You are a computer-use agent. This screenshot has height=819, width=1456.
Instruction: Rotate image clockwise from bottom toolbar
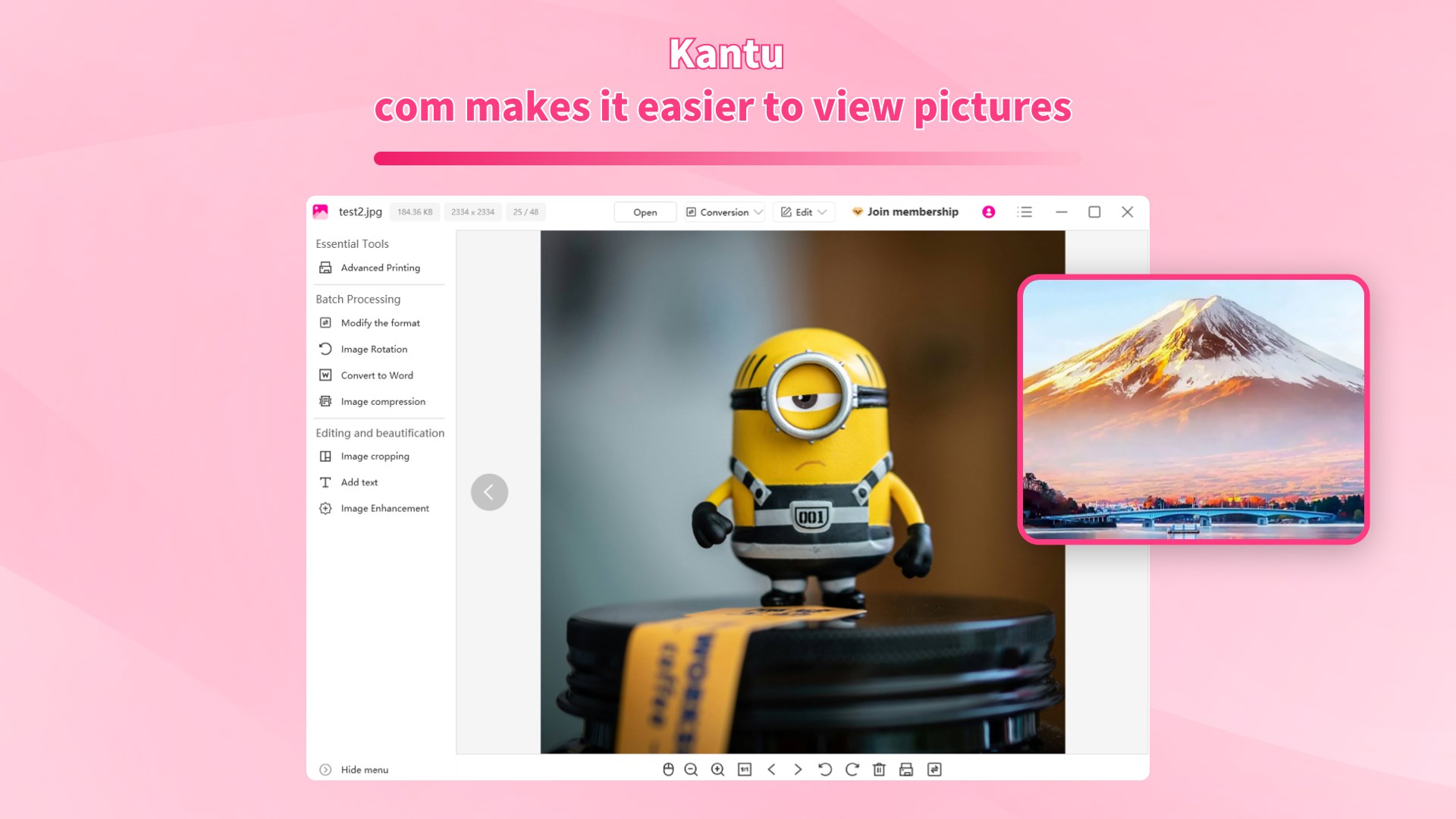852,770
